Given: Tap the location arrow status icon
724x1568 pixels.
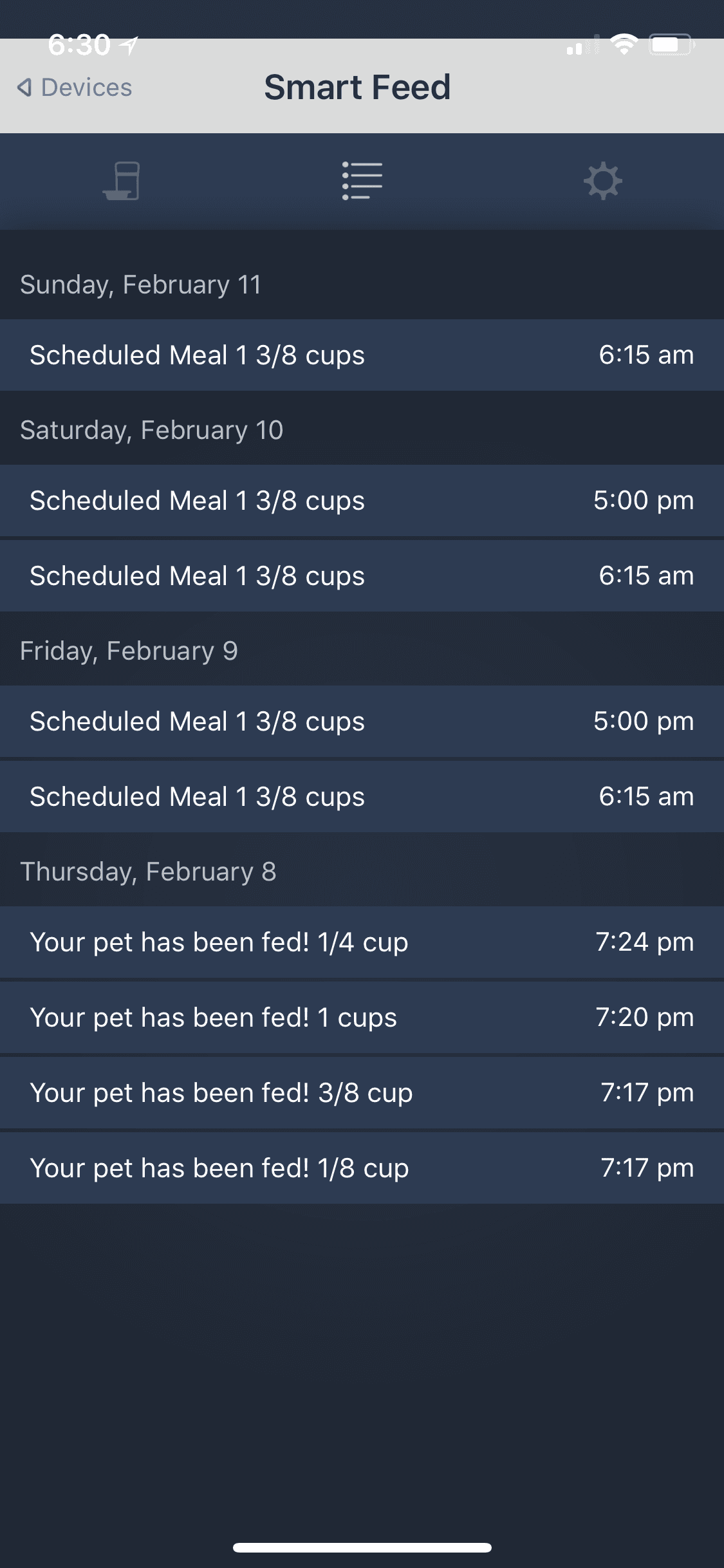Looking at the screenshot, I should (129, 45).
